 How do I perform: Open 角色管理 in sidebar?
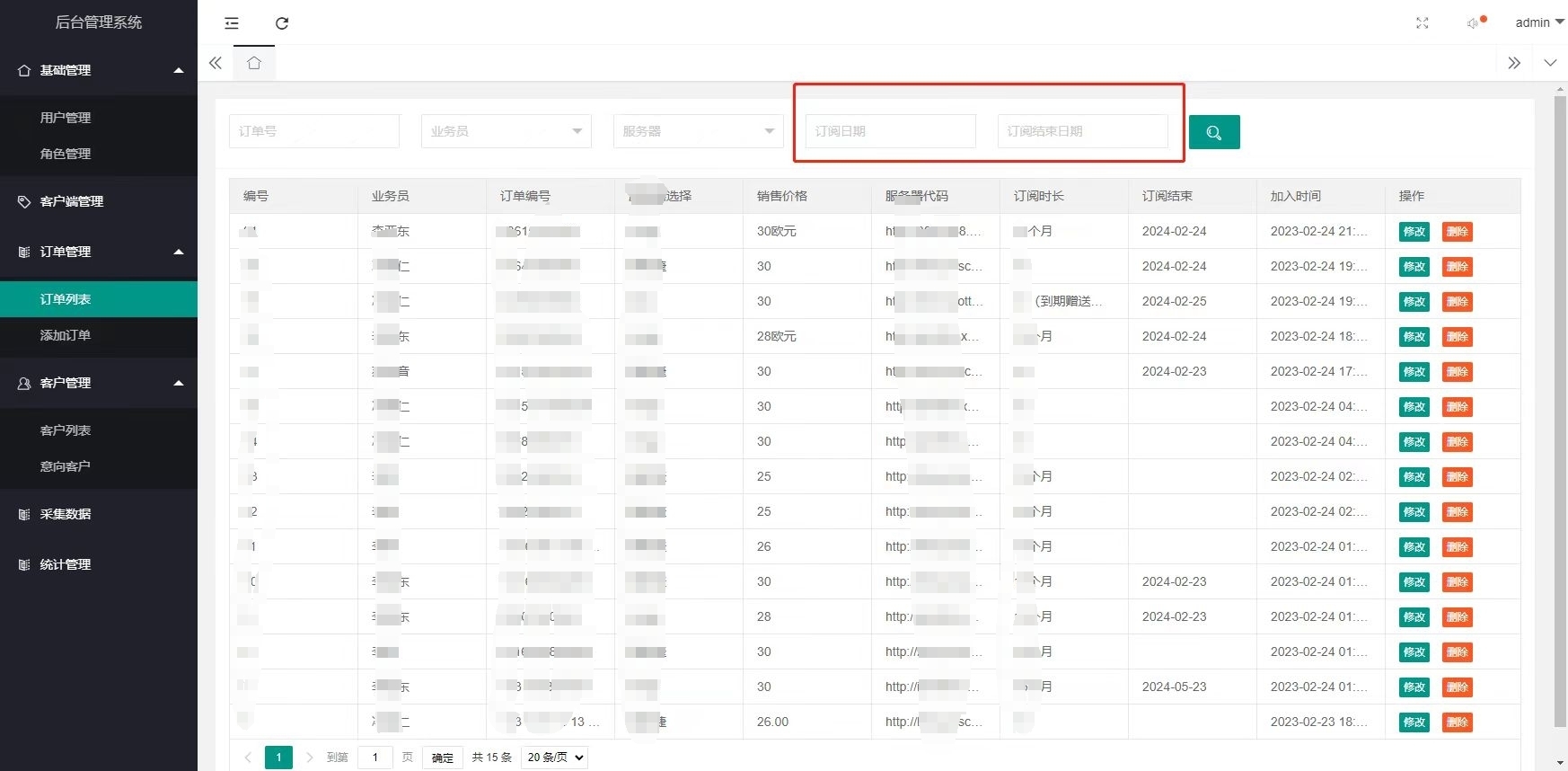point(99,154)
